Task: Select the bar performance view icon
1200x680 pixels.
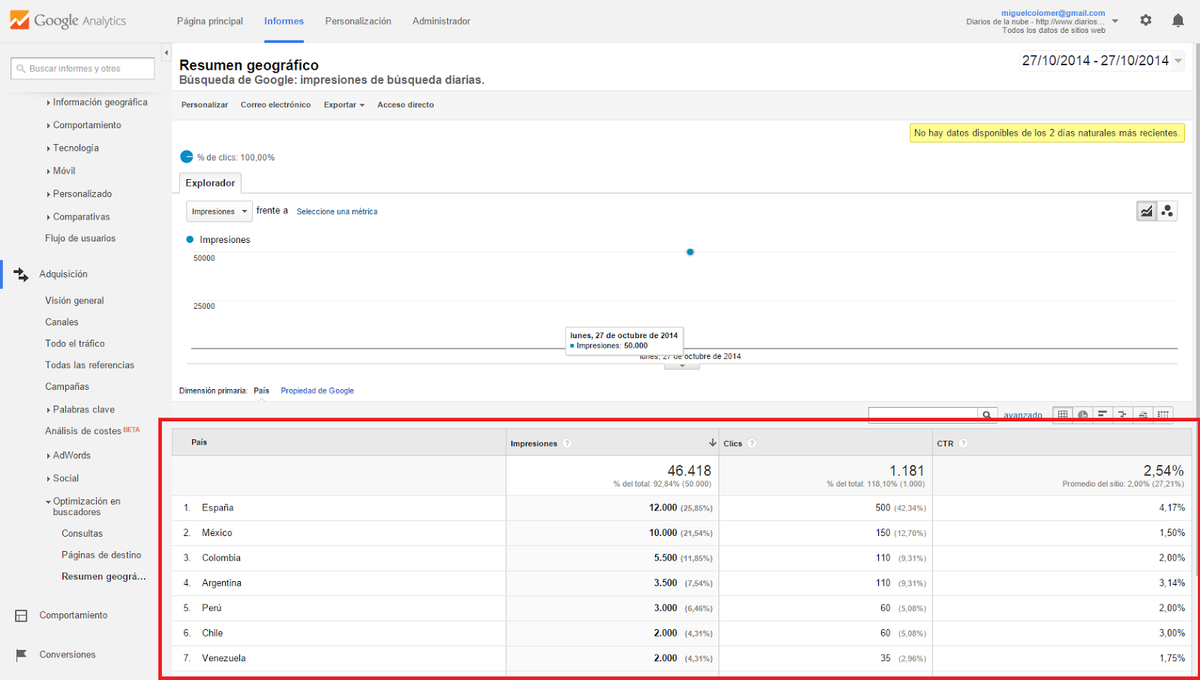Action: tap(1103, 414)
